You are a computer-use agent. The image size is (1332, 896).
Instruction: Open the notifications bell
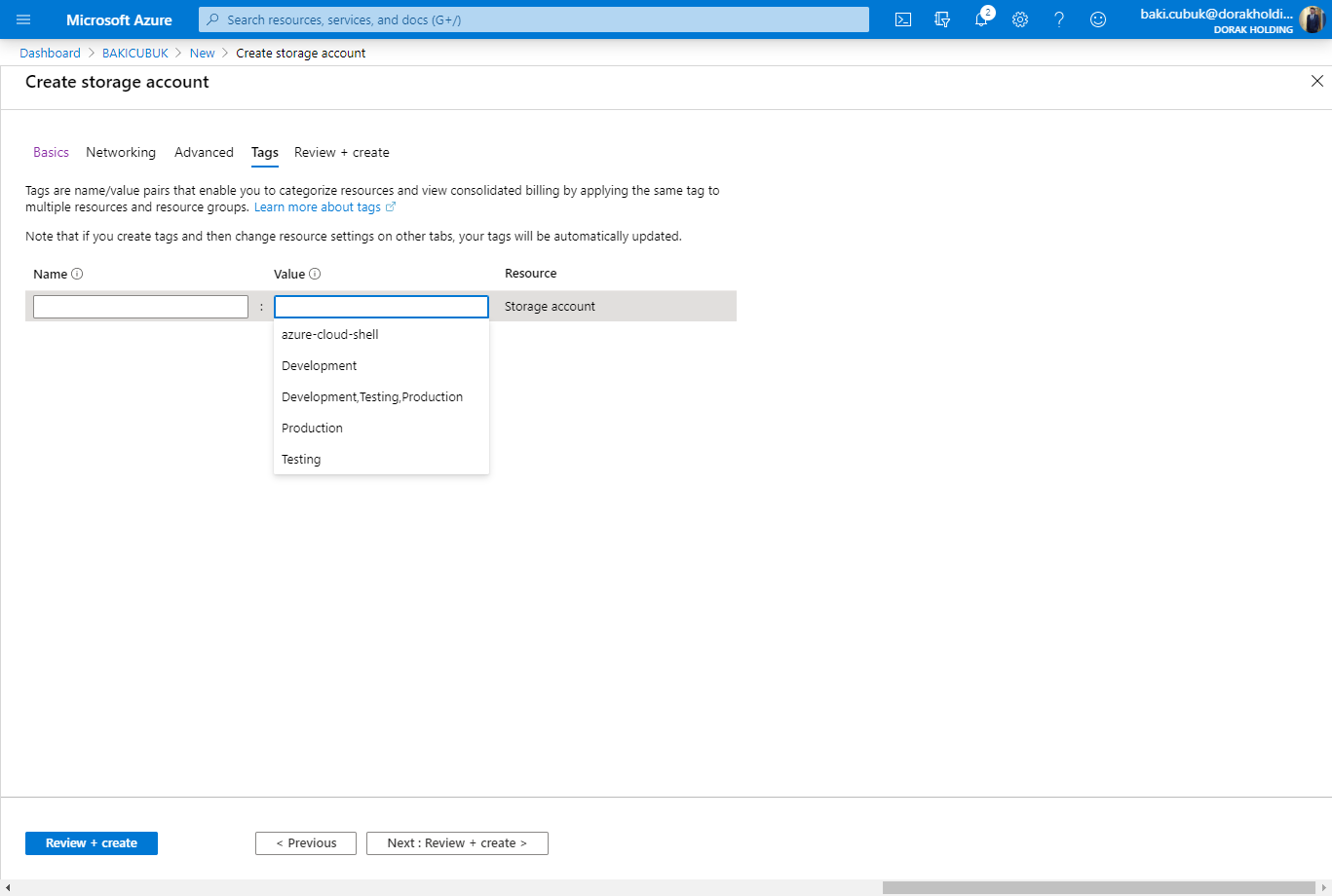point(981,19)
